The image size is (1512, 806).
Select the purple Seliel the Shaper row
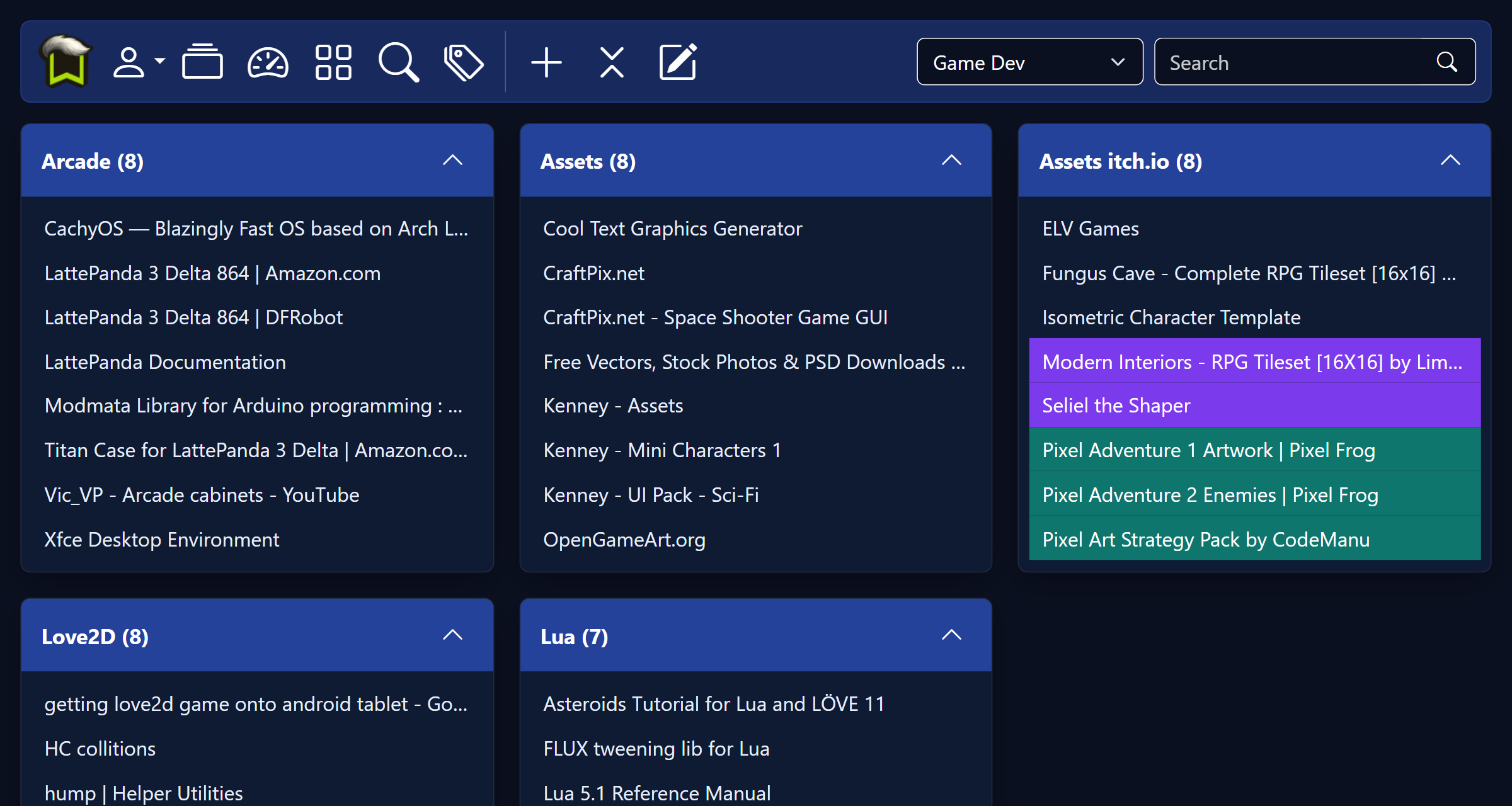[1255, 406]
